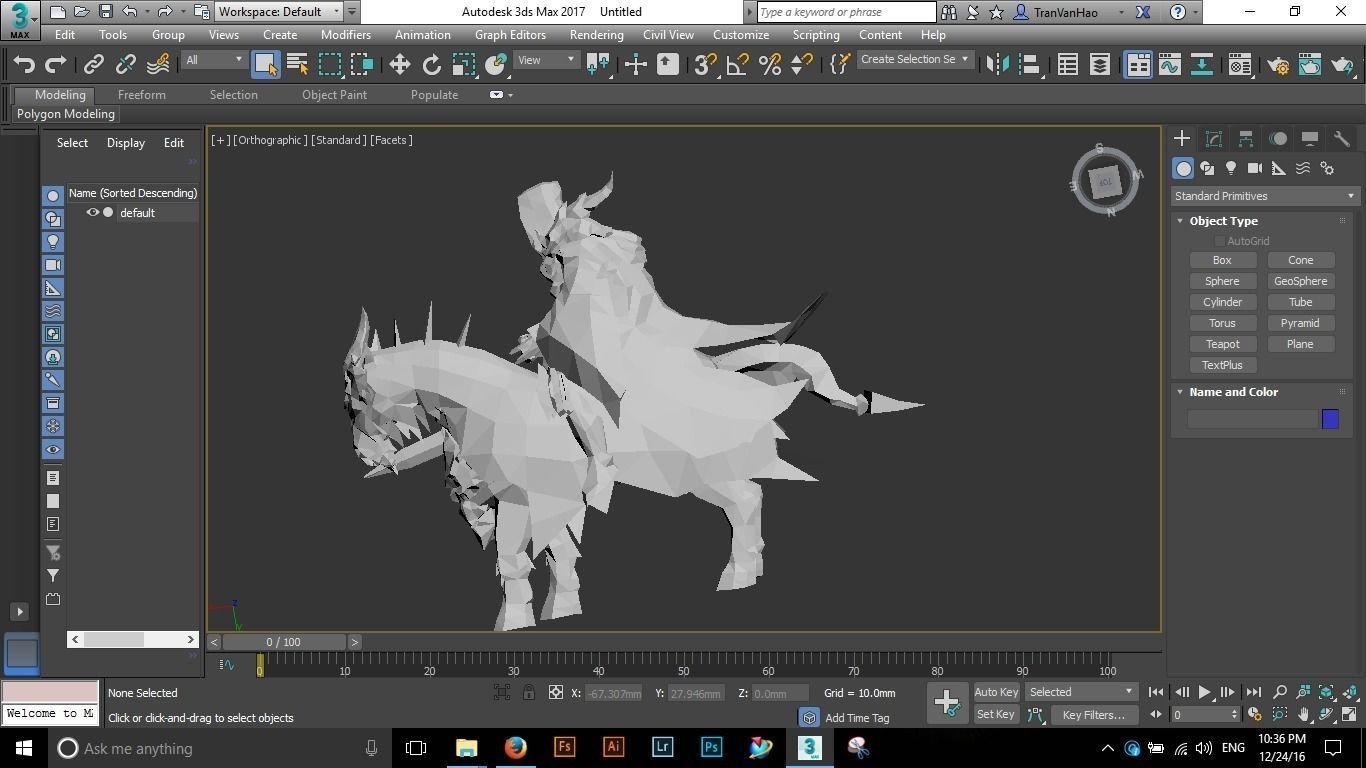Enable the AutoGrid checkbox

pos(1220,241)
